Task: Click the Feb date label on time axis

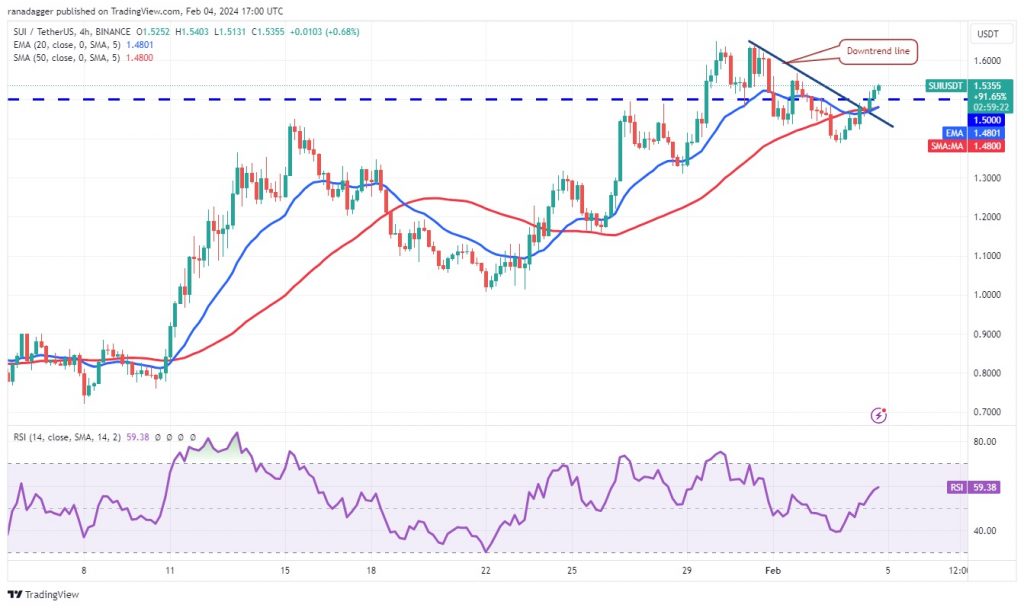Action: [773, 570]
